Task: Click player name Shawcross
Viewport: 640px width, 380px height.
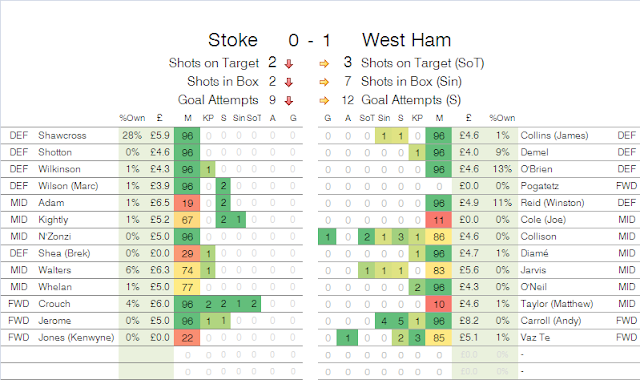Action: click(62, 136)
